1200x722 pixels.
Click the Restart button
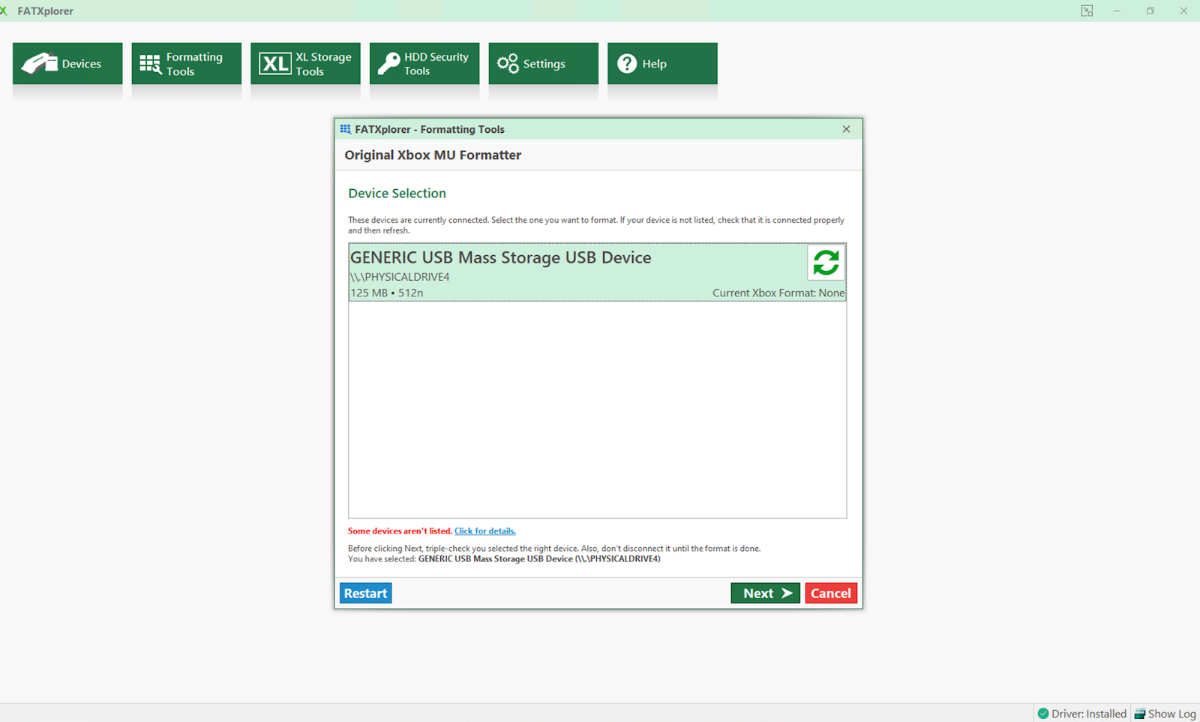pyautogui.click(x=366, y=593)
